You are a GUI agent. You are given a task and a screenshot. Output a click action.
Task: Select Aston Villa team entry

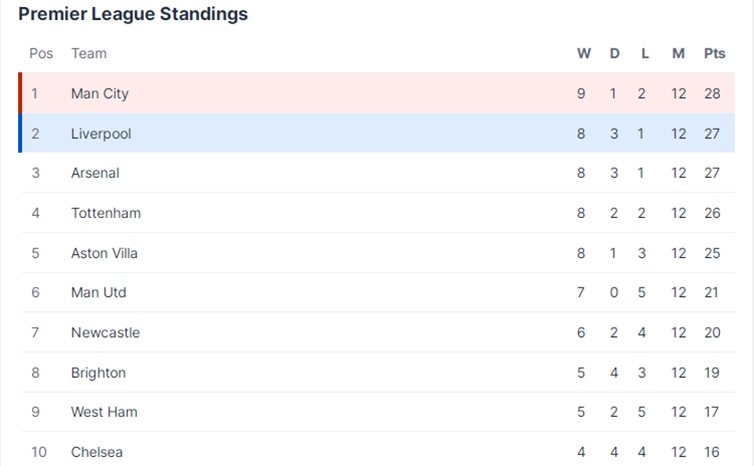tap(104, 253)
